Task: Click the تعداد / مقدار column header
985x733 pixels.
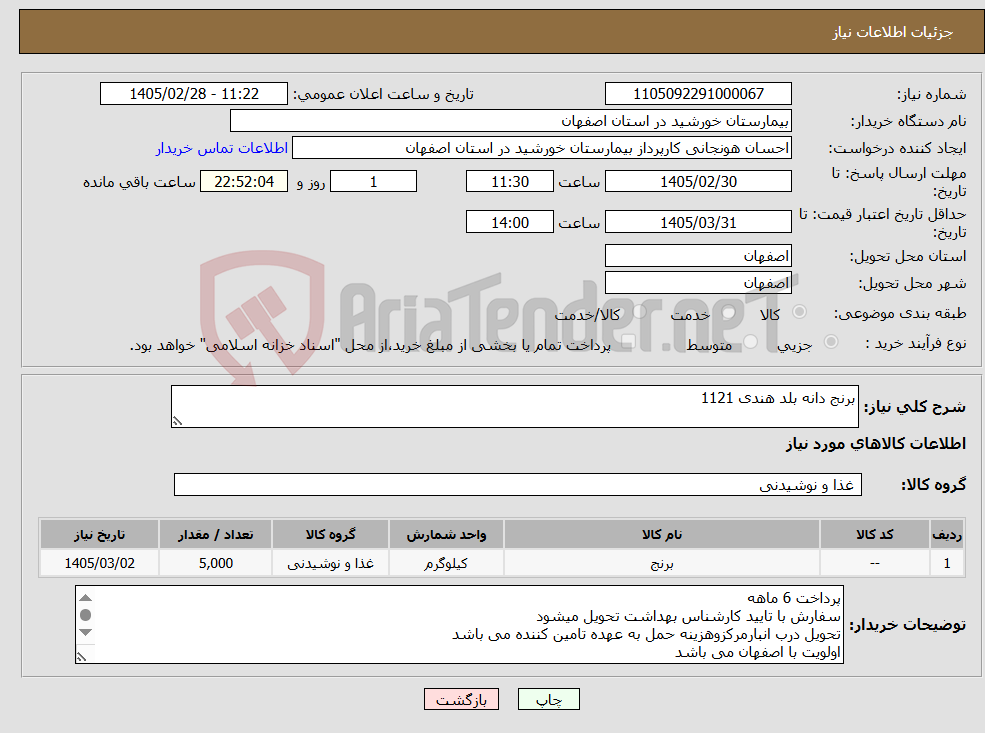Action: coord(215,535)
